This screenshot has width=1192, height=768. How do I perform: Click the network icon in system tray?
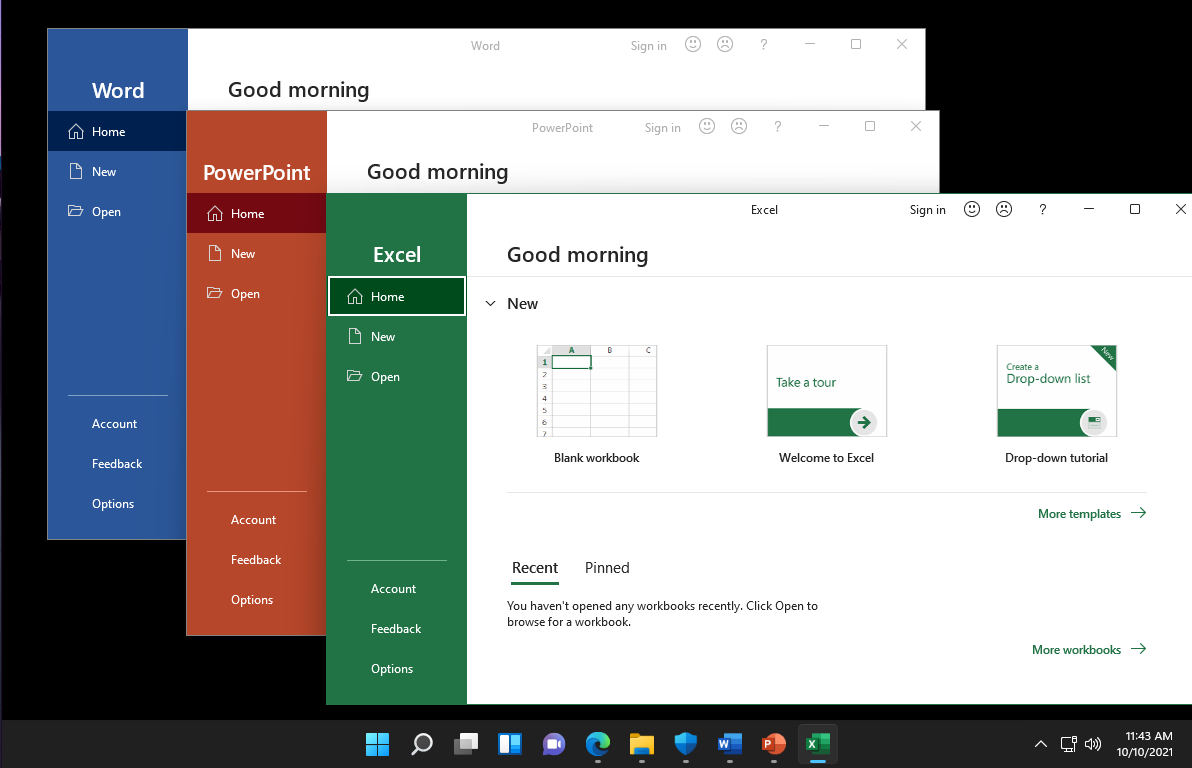tap(1068, 744)
